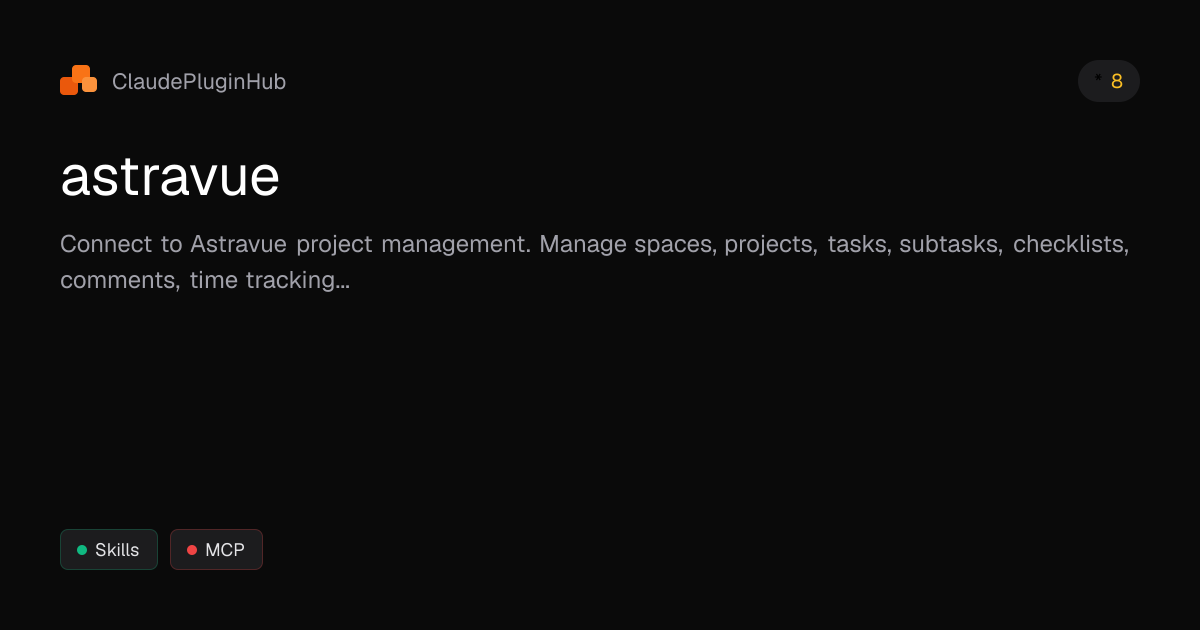The width and height of the screenshot is (1200, 630).
Task: Click the plugin description's first line
Action: tap(594, 244)
